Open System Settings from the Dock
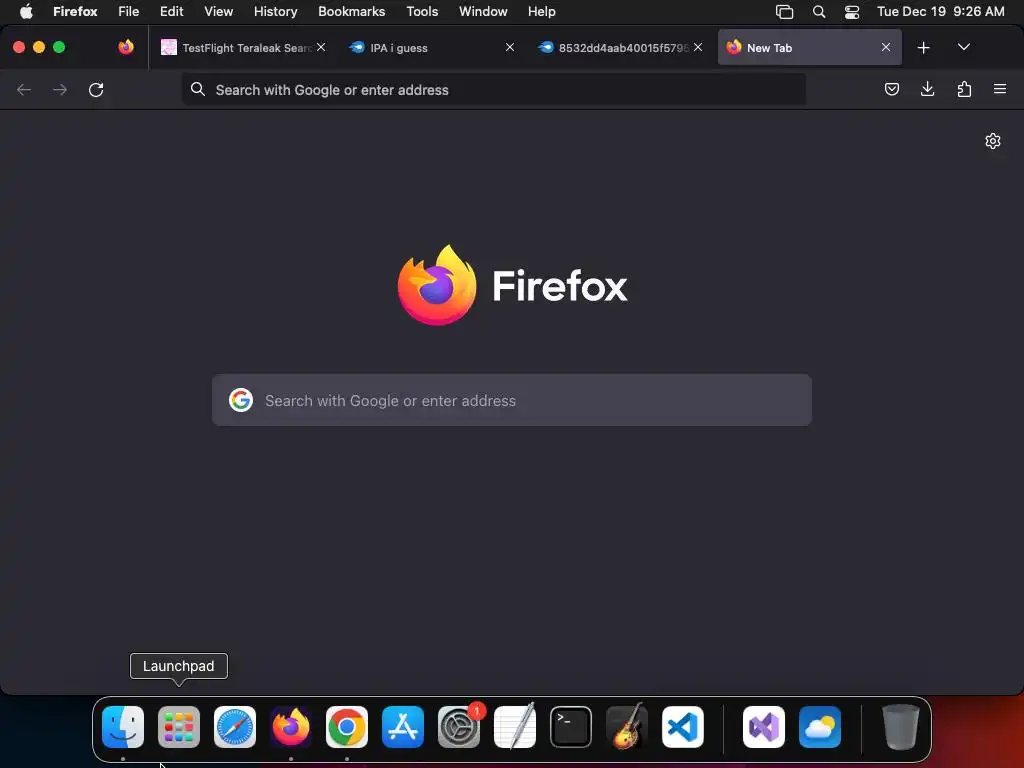This screenshot has width=1024, height=768. [458, 726]
